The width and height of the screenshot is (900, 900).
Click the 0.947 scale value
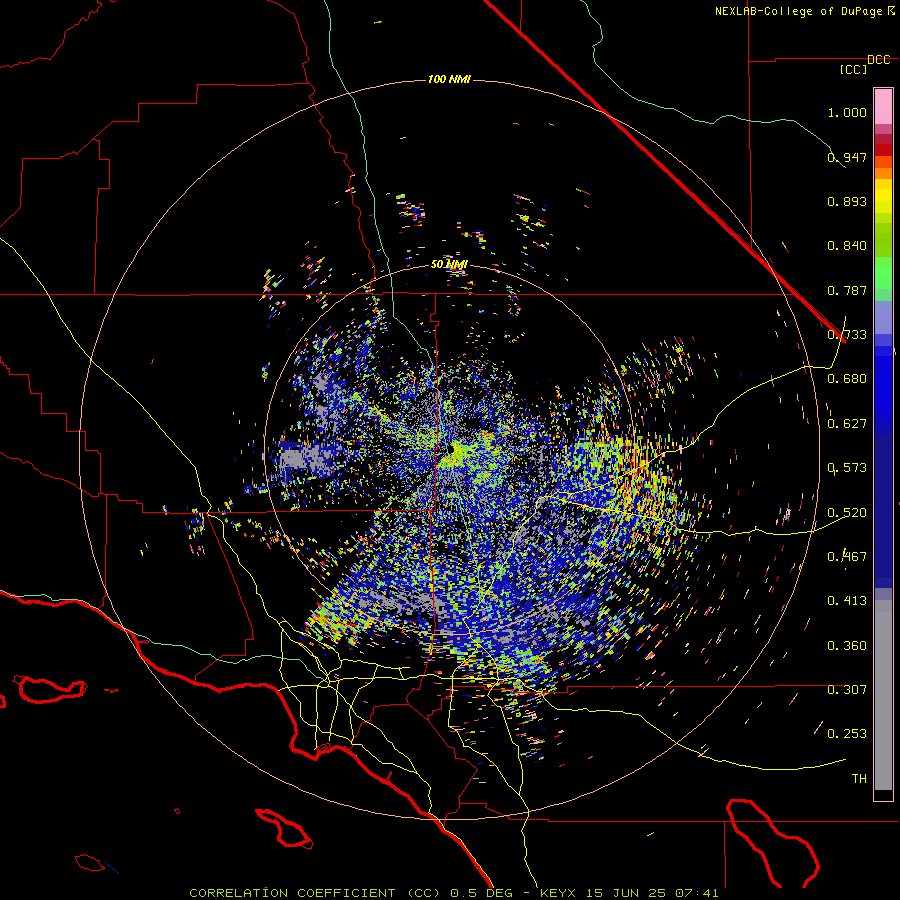tap(847, 157)
